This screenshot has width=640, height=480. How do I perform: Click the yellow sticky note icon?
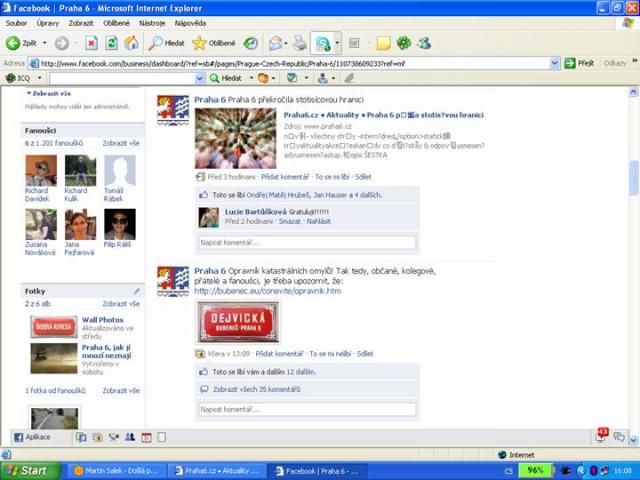coord(383,43)
